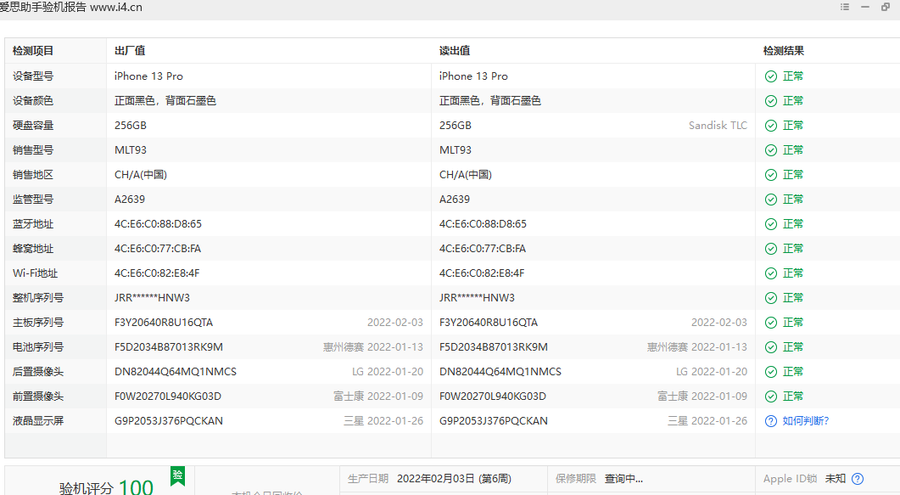
Task: Click read value CH/A(中国)
Action: pyautogui.click(x=465, y=175)
